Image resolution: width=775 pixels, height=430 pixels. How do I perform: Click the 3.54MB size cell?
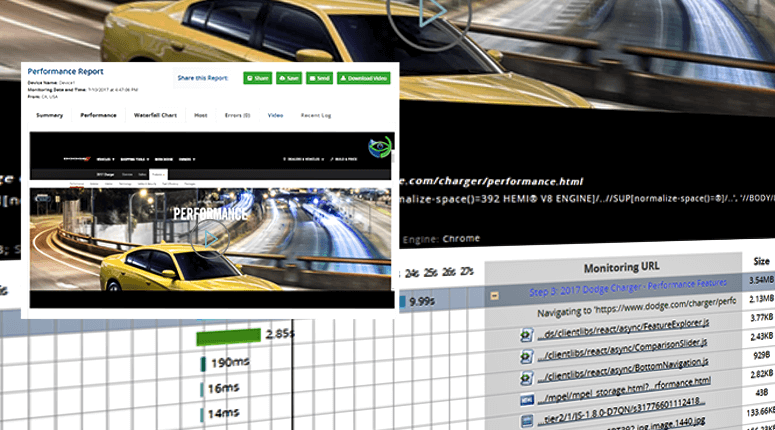coord(761,280)
